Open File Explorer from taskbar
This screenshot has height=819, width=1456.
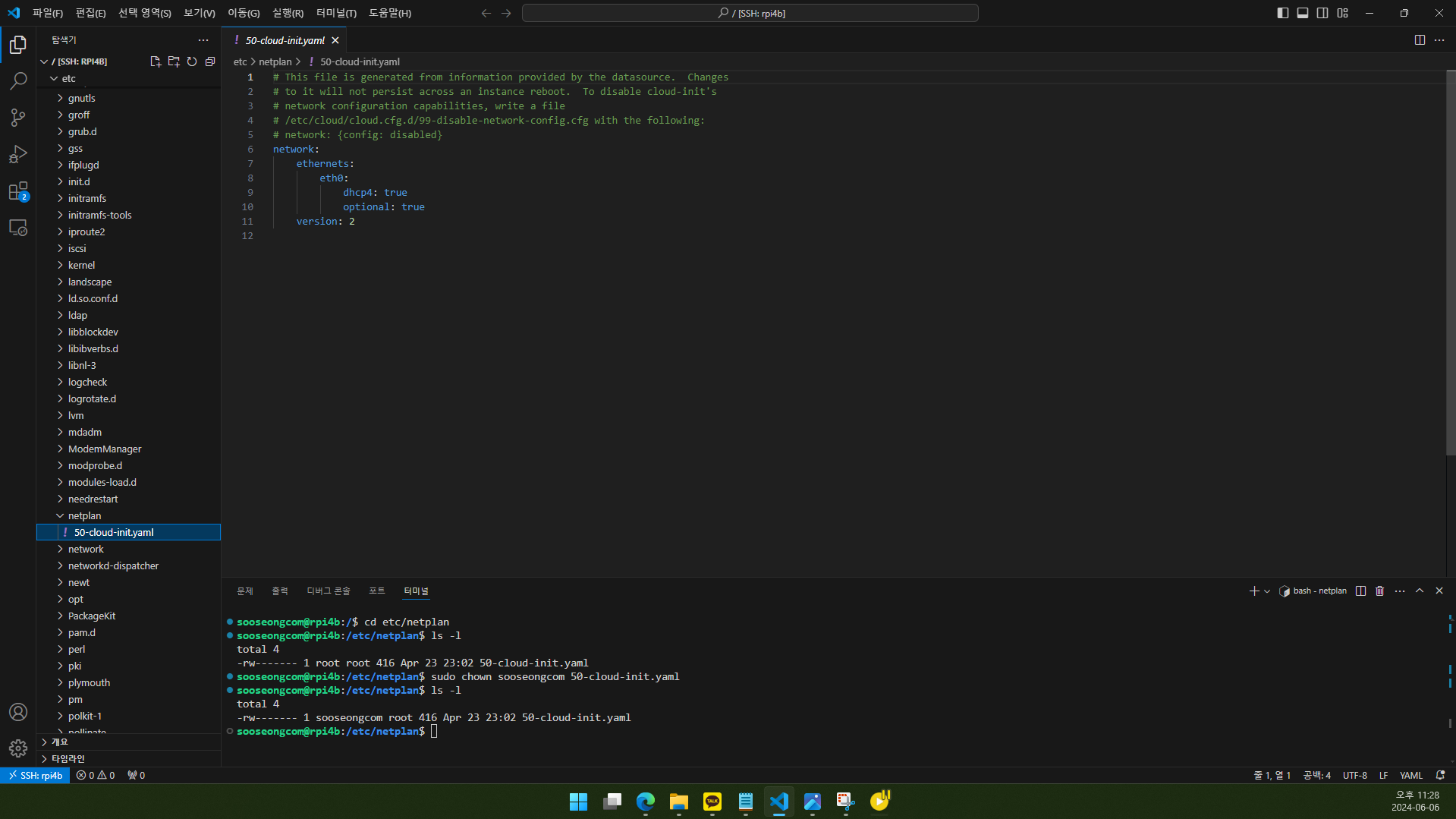coord(679,802)
